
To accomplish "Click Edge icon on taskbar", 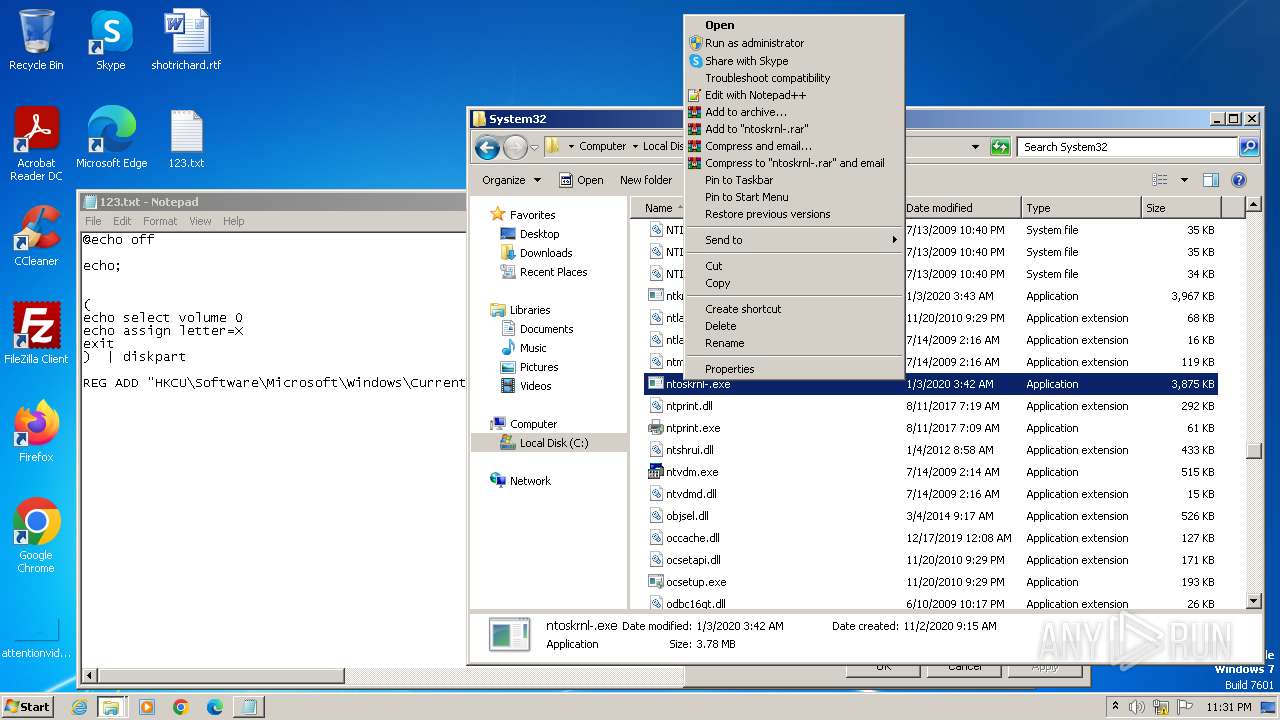I will coord(214,707).
